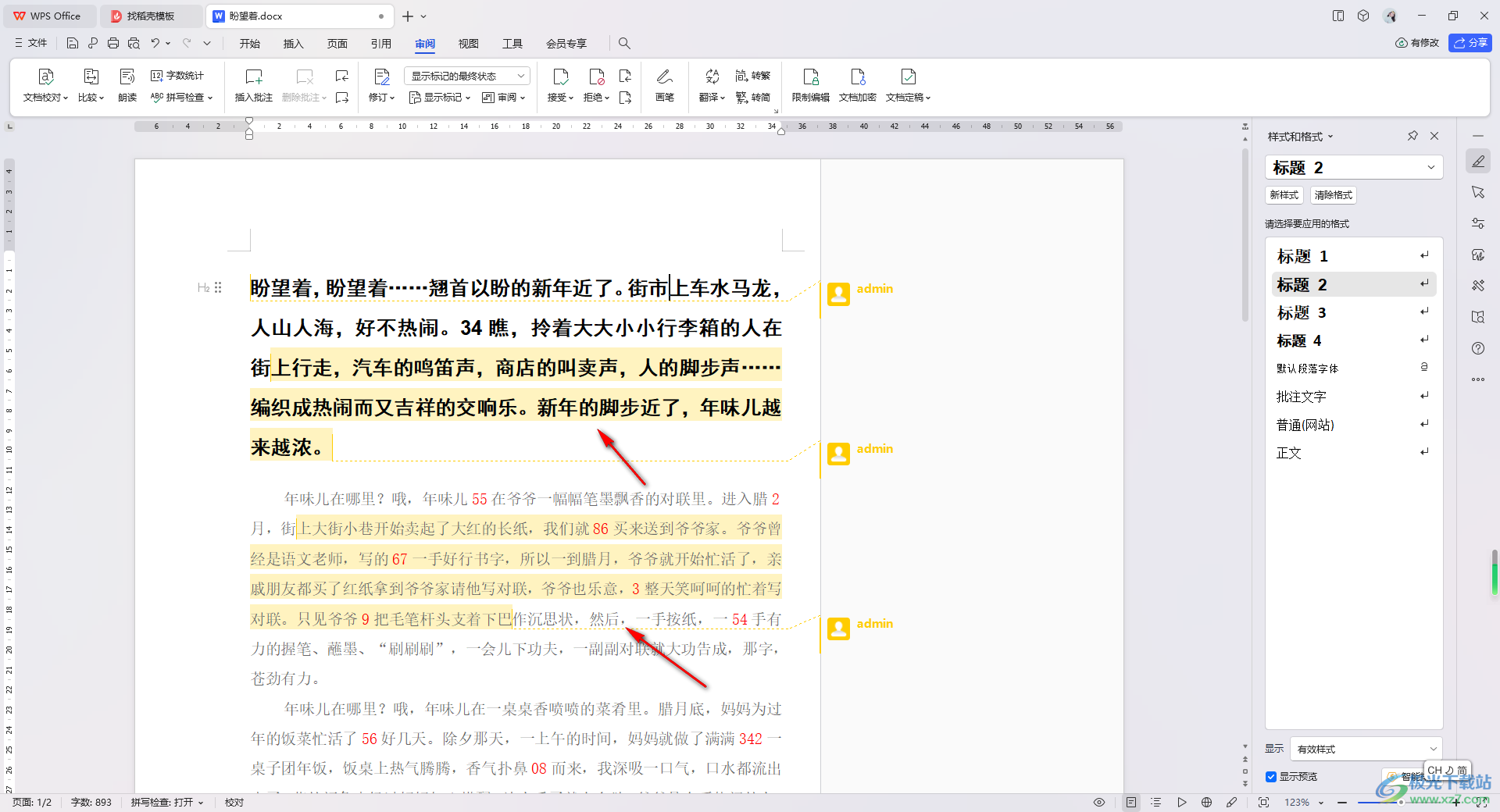Click the 接受 accept change icon

[560, 77]
